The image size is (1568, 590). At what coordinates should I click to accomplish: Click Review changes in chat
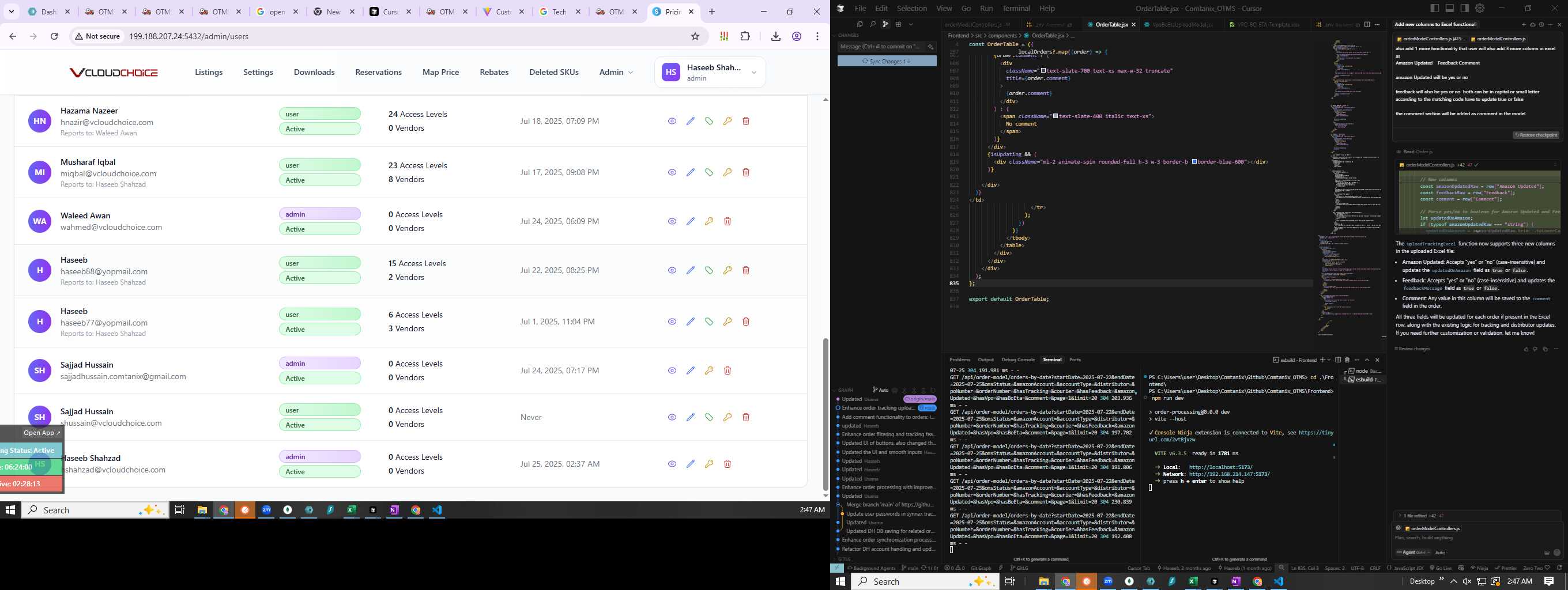pos(1412,349)
